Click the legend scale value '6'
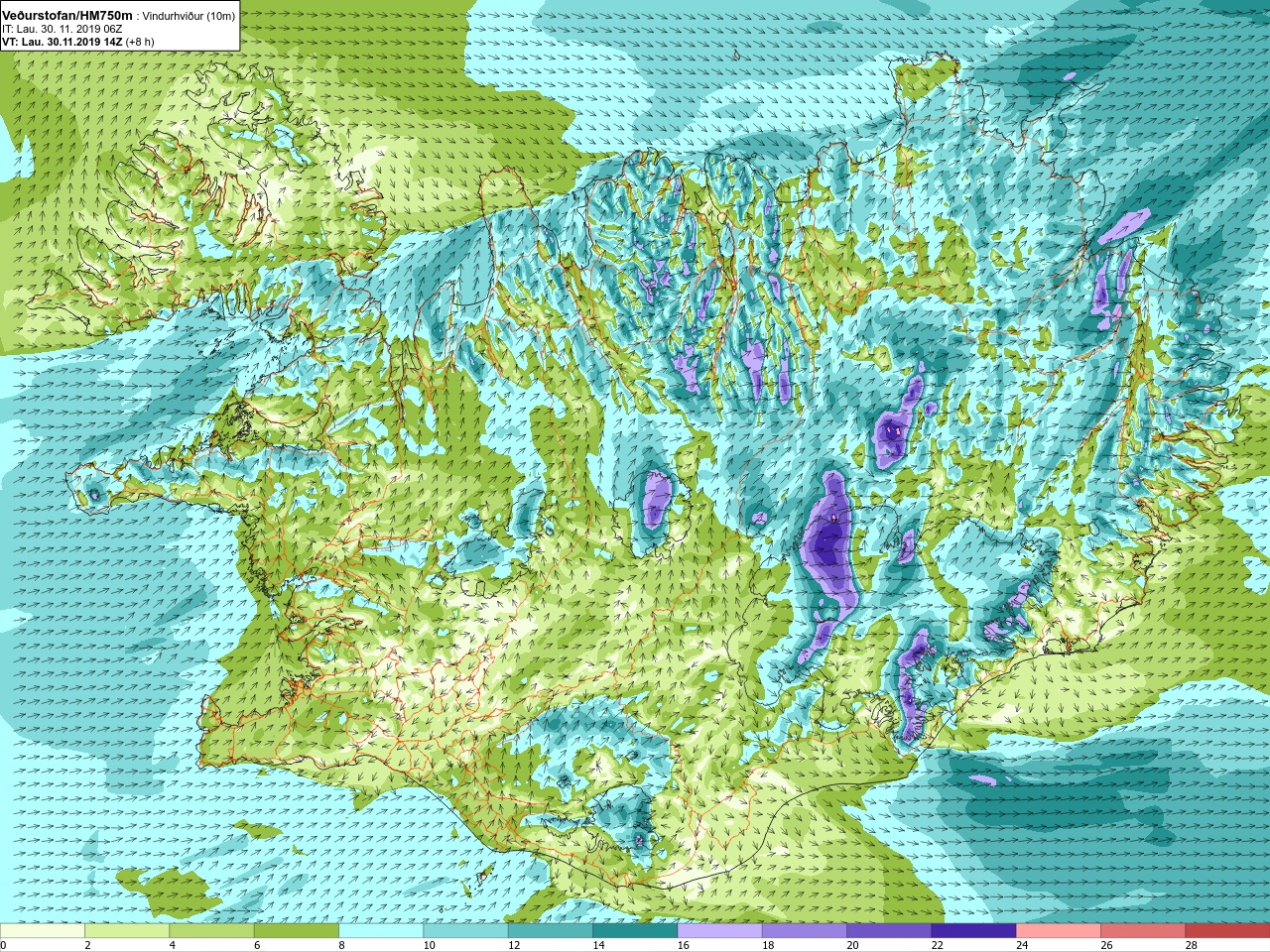The width and height of the screenshot is (1270, 952). pos(257,945)
